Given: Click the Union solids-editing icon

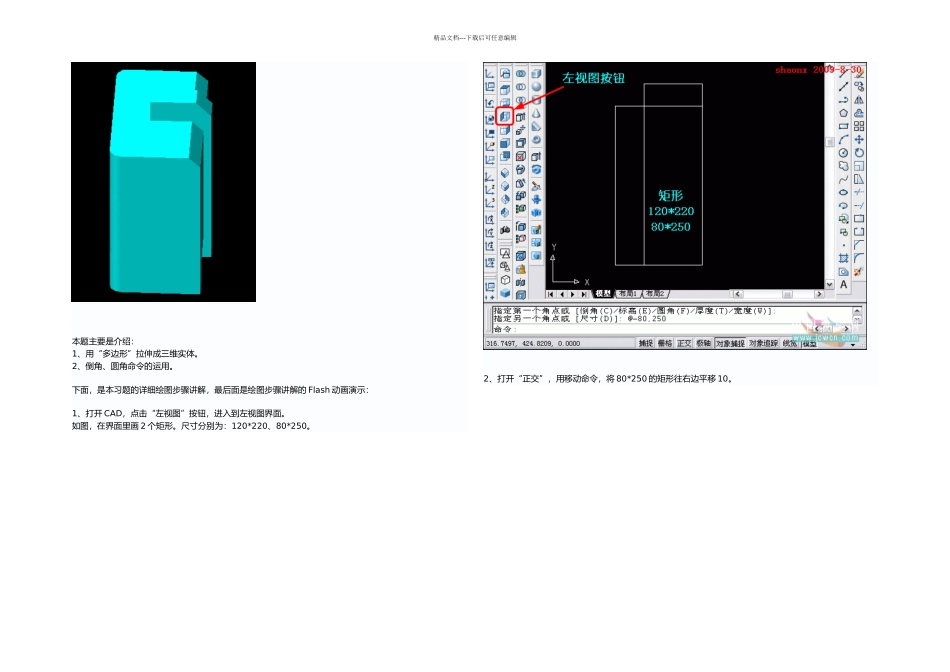Looking at the screenshot, I should [x=520, y=73].
